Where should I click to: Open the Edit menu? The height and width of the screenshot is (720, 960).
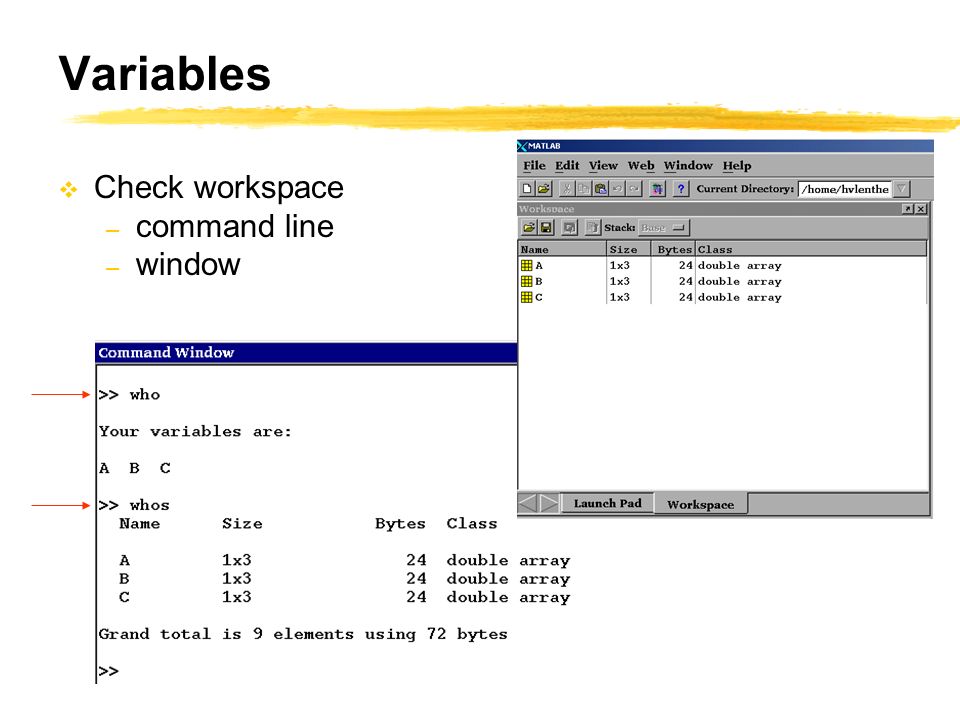tap(567, 165)
